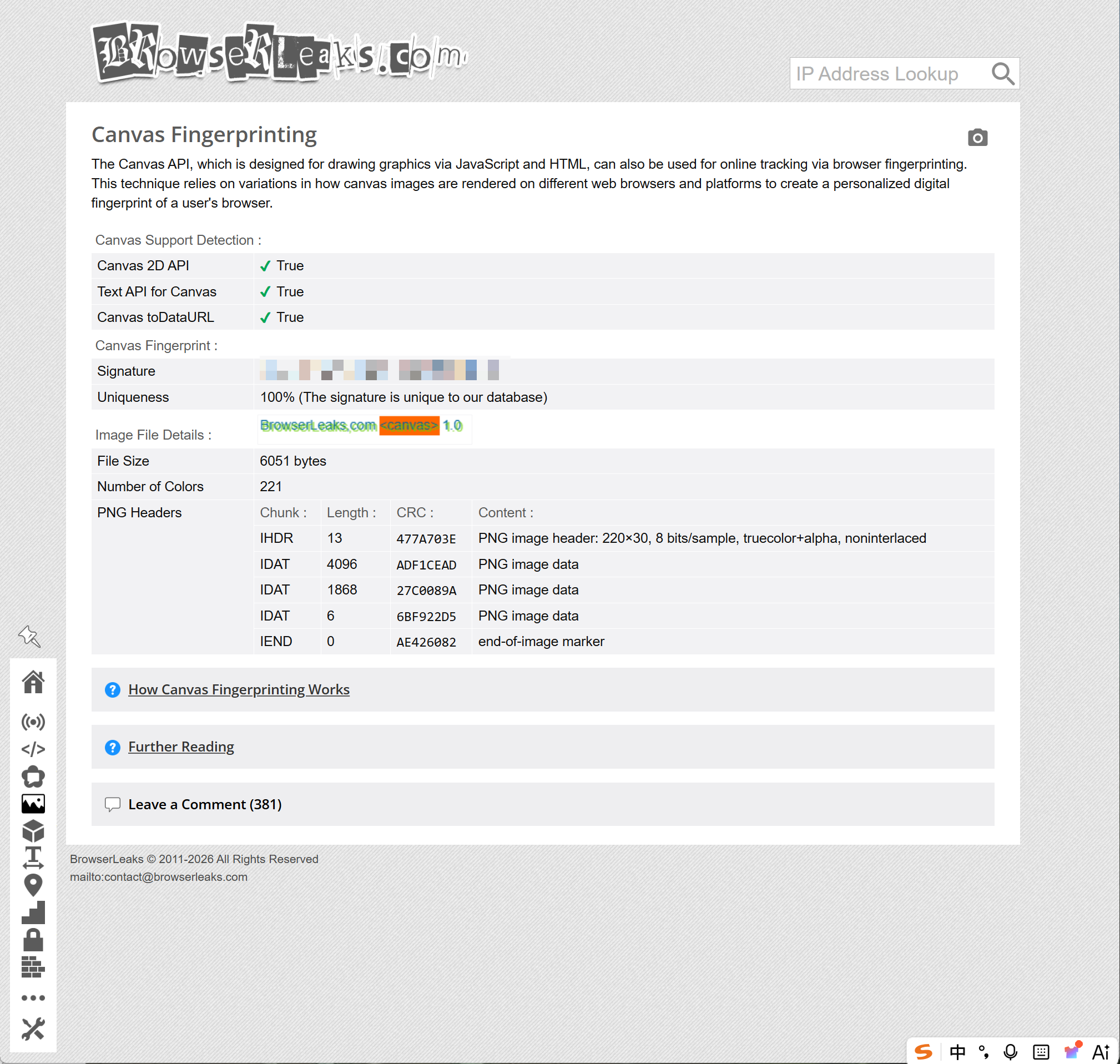Click the search magnifier icon
The image size is (1120, 1064).
[1002, 74]
